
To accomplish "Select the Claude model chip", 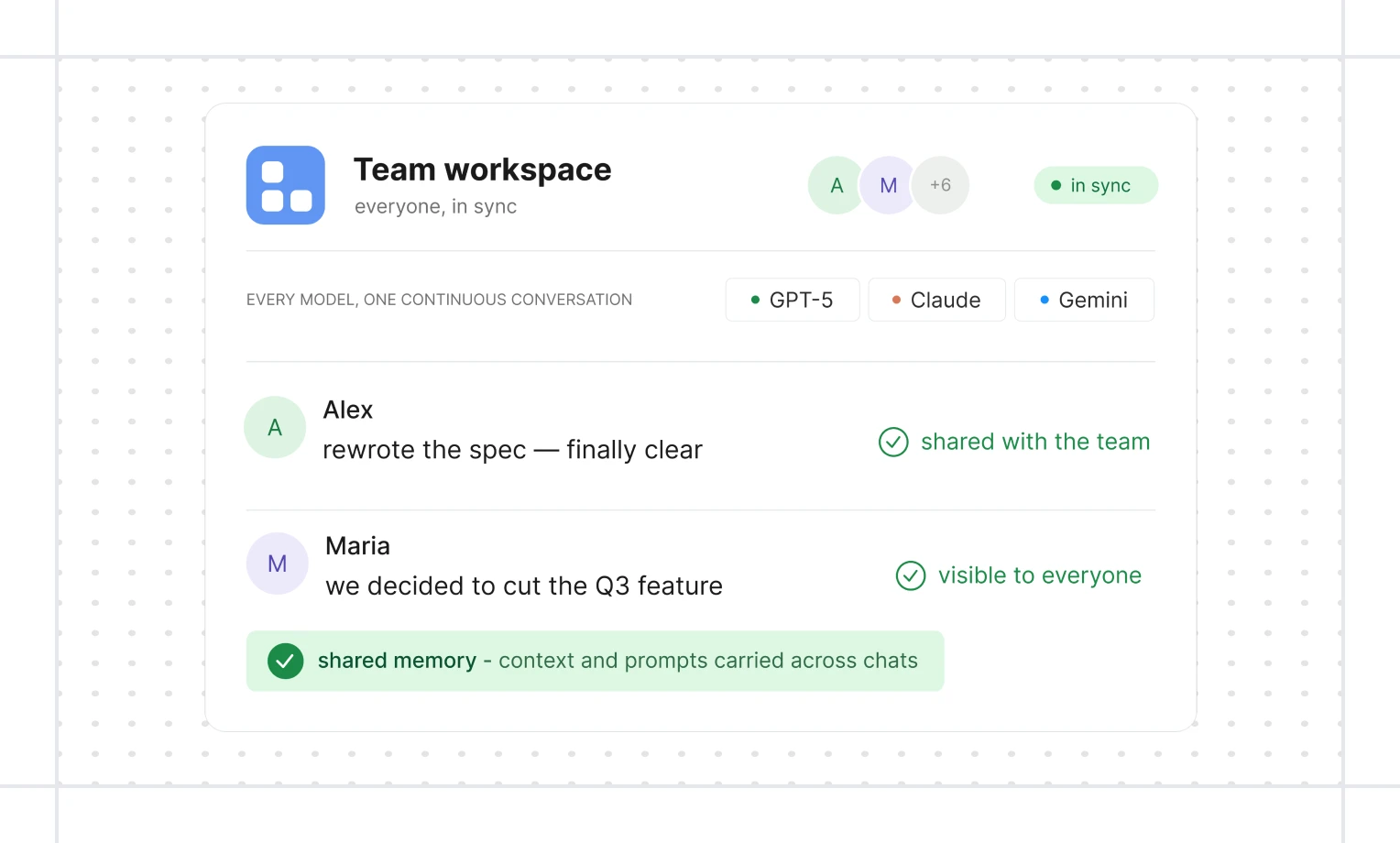I will [x=936, y=300].
